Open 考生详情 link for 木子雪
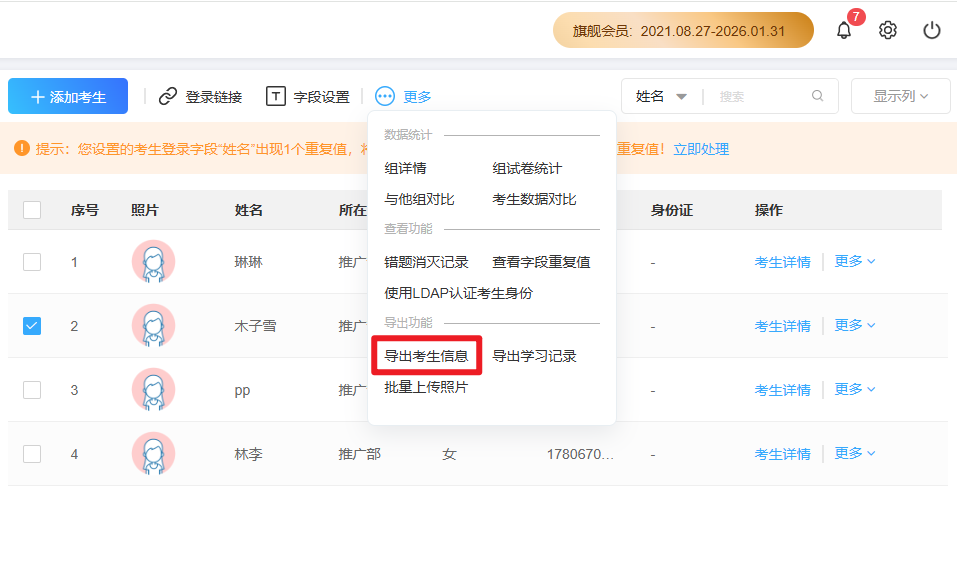The height and width of the screenshot is (566, 957). pos(782,326)
